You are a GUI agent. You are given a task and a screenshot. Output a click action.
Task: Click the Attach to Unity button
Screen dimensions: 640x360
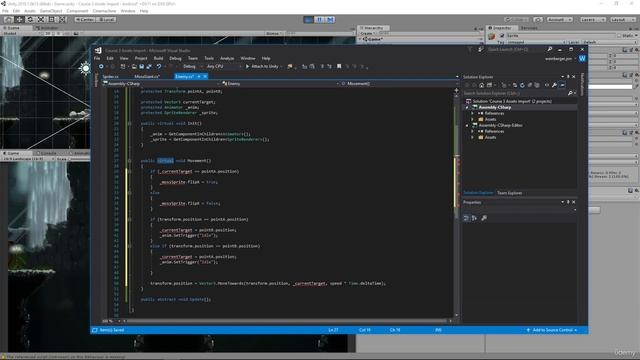coord(263,66)
